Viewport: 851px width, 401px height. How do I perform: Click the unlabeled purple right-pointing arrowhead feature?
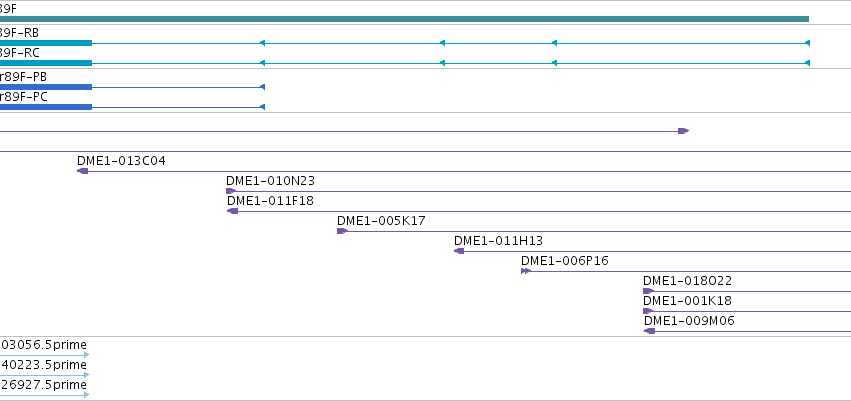[684, 131]
